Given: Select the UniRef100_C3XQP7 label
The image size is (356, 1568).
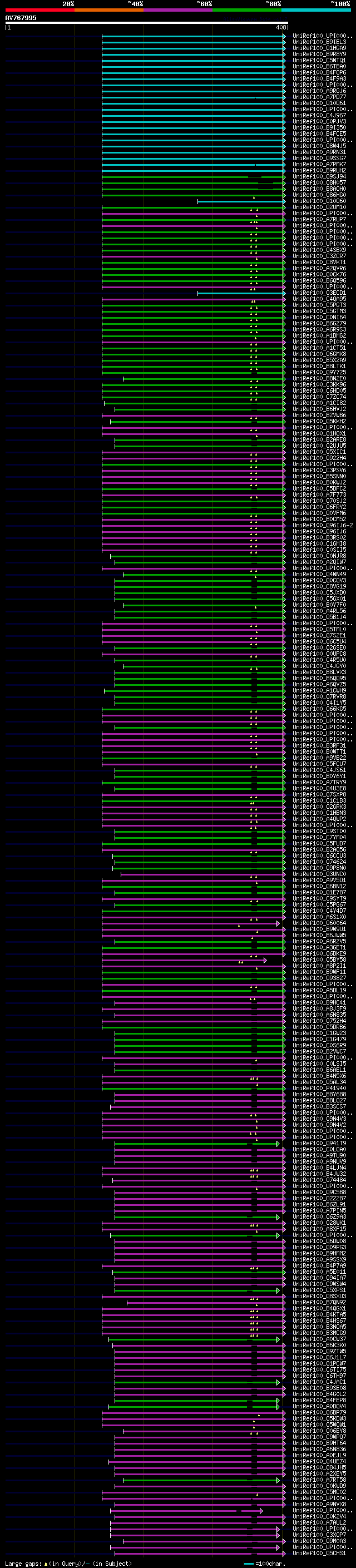Looking at the screenshot, I should [x=319, y=1534].
